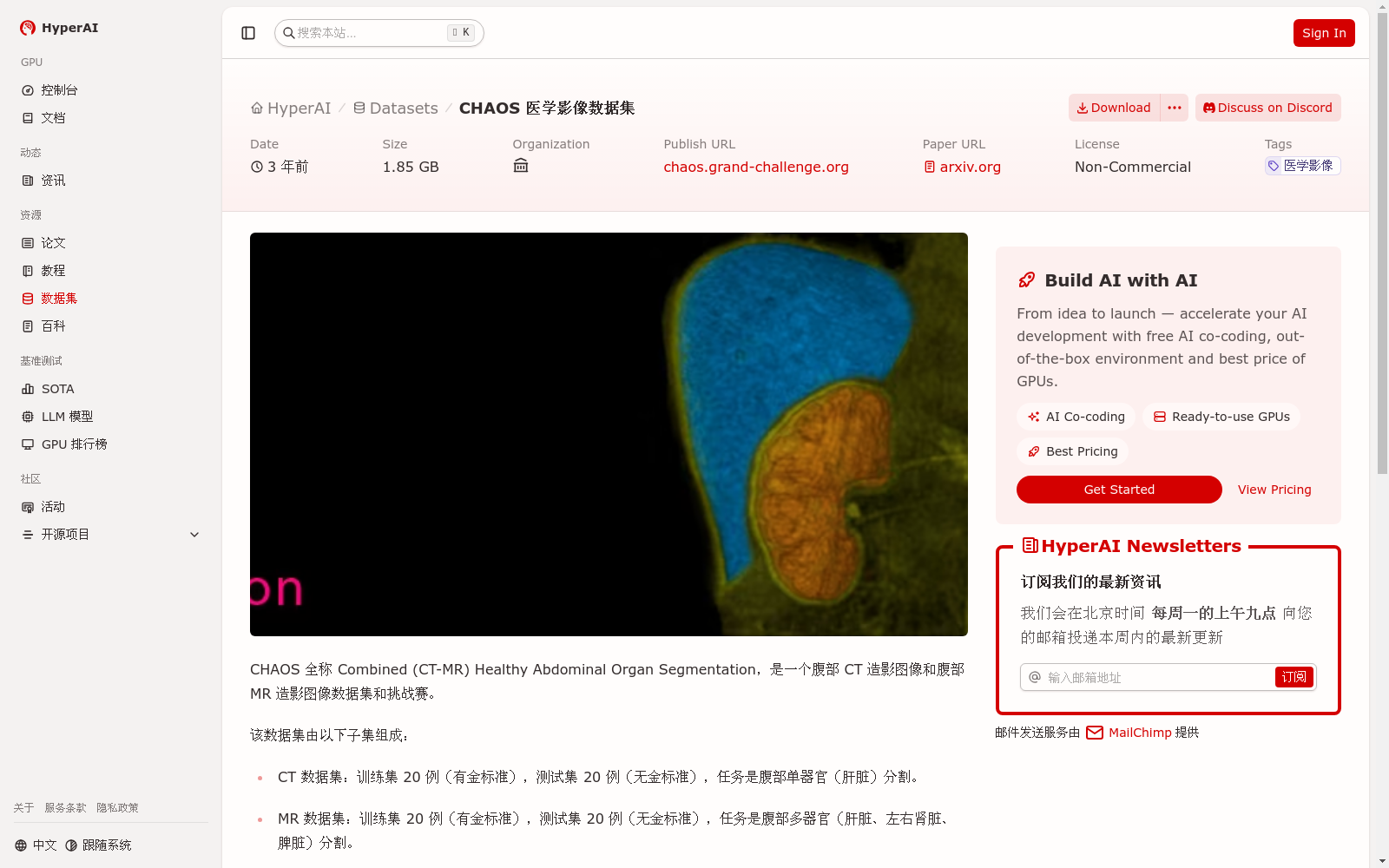The image size is (1389, 868).
Task: Click the Datasets breadcrumb link
Action: pyautogui.click(x=395, y=108)
